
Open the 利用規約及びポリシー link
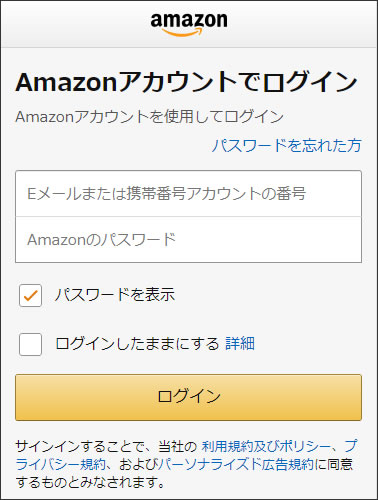(266, 446)
